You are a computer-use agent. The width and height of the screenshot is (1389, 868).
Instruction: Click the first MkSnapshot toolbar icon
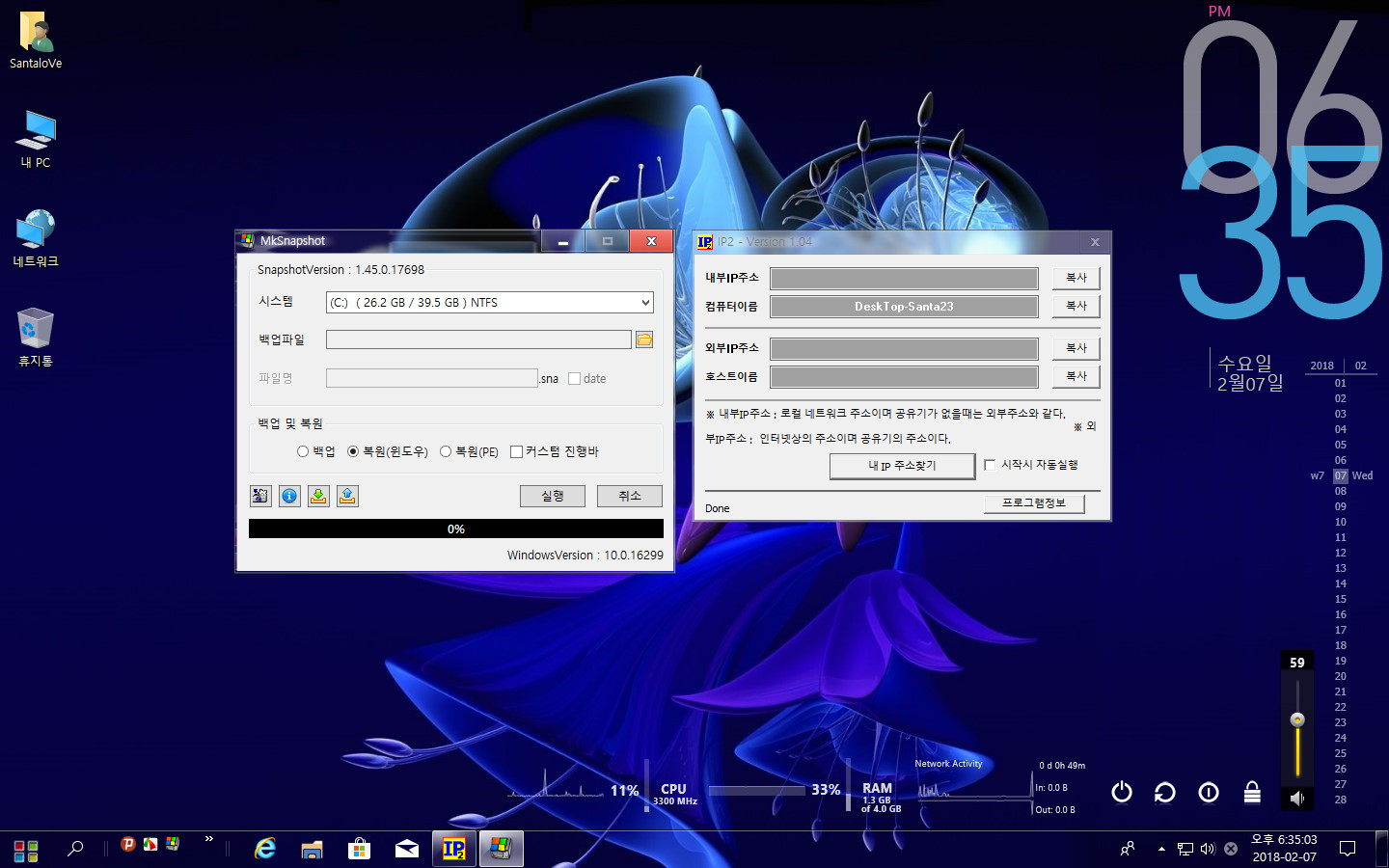click(x=260, y=496)
